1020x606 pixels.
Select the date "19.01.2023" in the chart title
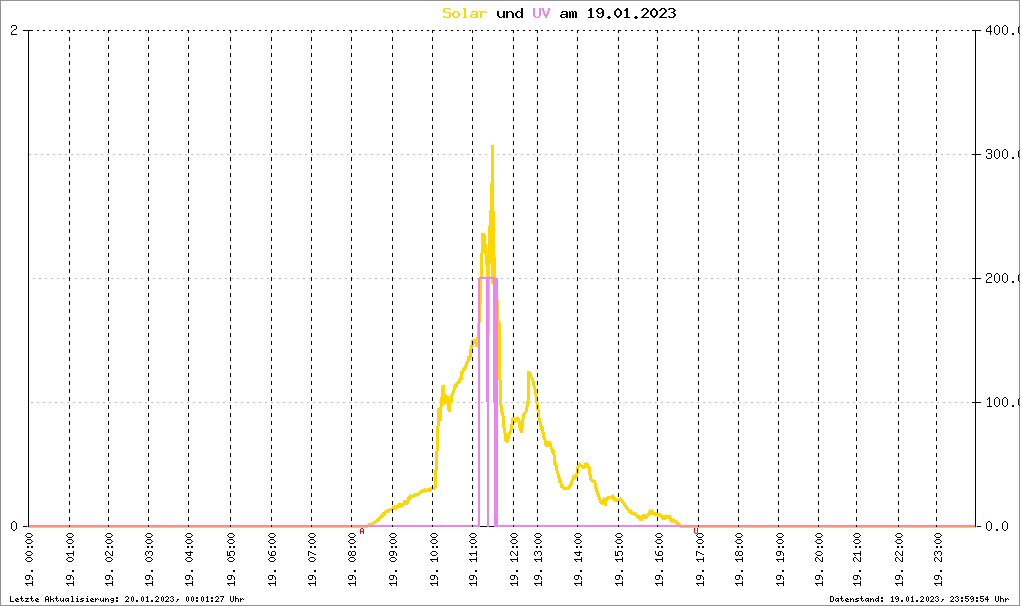[x=632, y=13]
